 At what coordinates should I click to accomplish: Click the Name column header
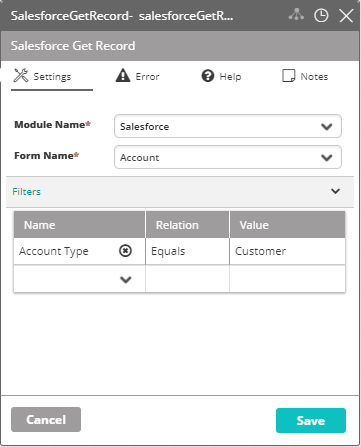click(x=79, y=225)
